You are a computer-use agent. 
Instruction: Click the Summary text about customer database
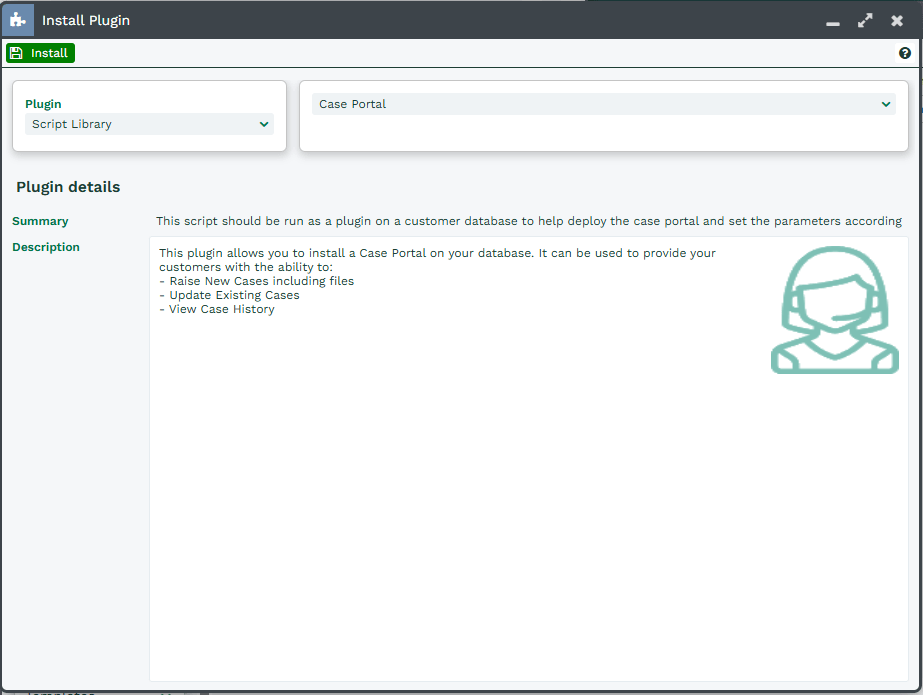(529, 221)
